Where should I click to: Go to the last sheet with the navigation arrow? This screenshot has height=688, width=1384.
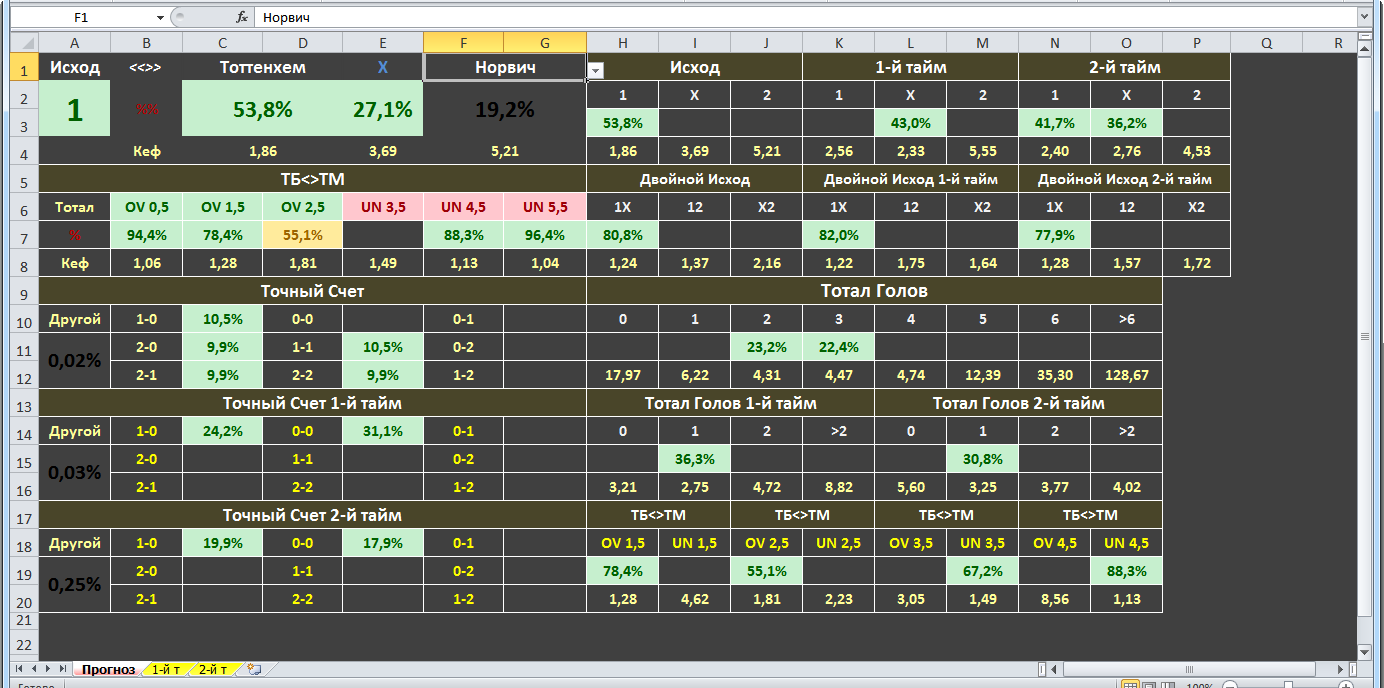(x=63, y=668)
